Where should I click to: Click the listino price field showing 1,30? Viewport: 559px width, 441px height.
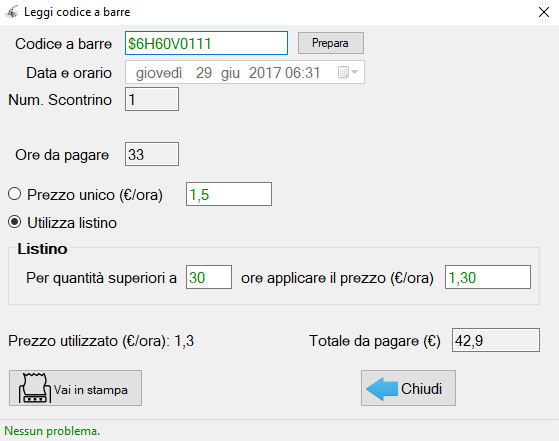tap(488, 277)
